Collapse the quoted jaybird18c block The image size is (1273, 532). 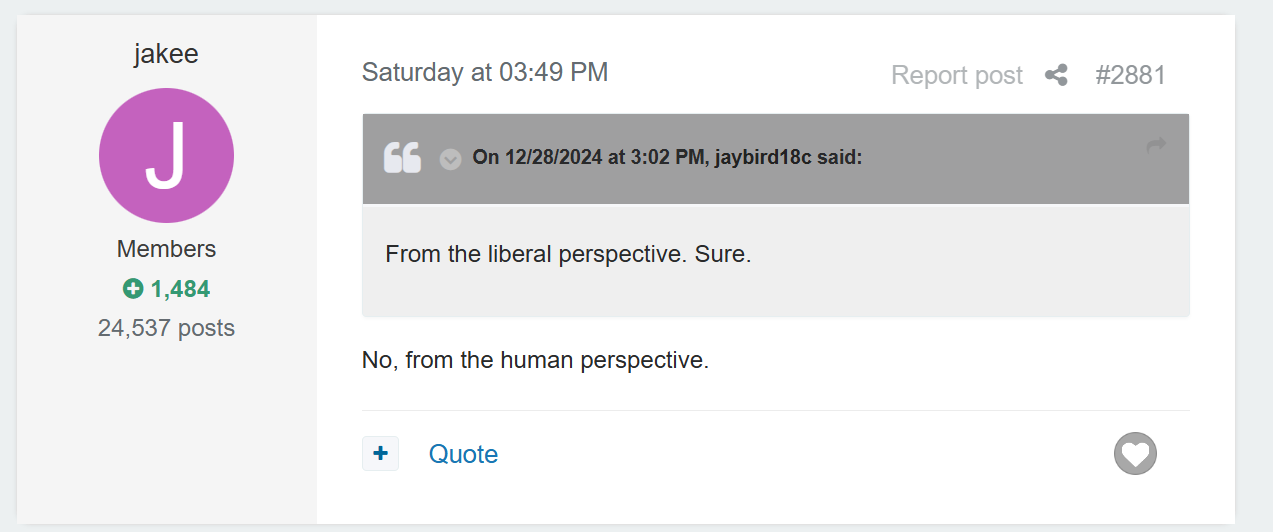click(451, 159)
